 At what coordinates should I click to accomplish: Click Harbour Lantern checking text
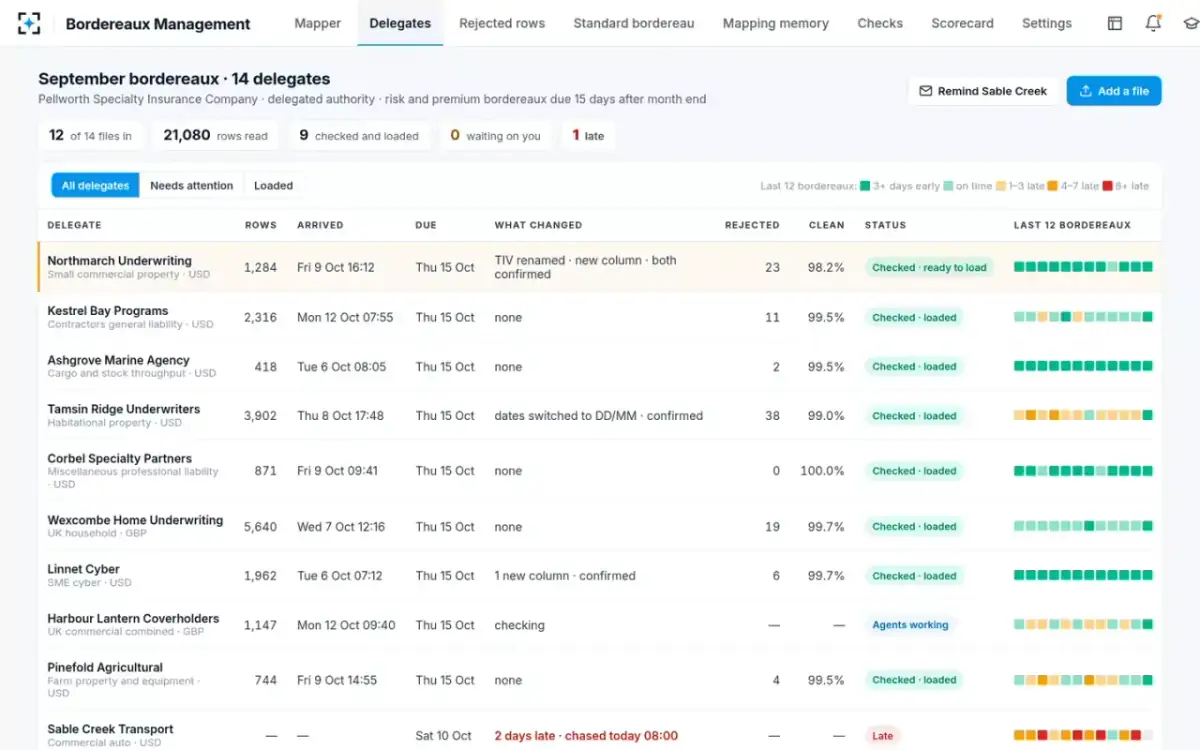519,625
